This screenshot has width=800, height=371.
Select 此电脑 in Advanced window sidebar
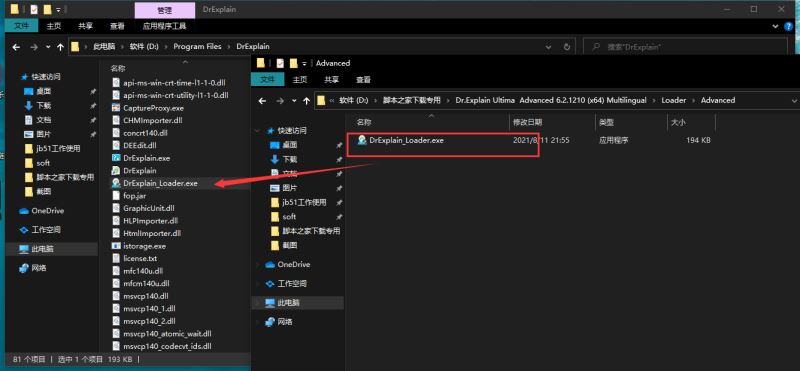pos(298,303)
